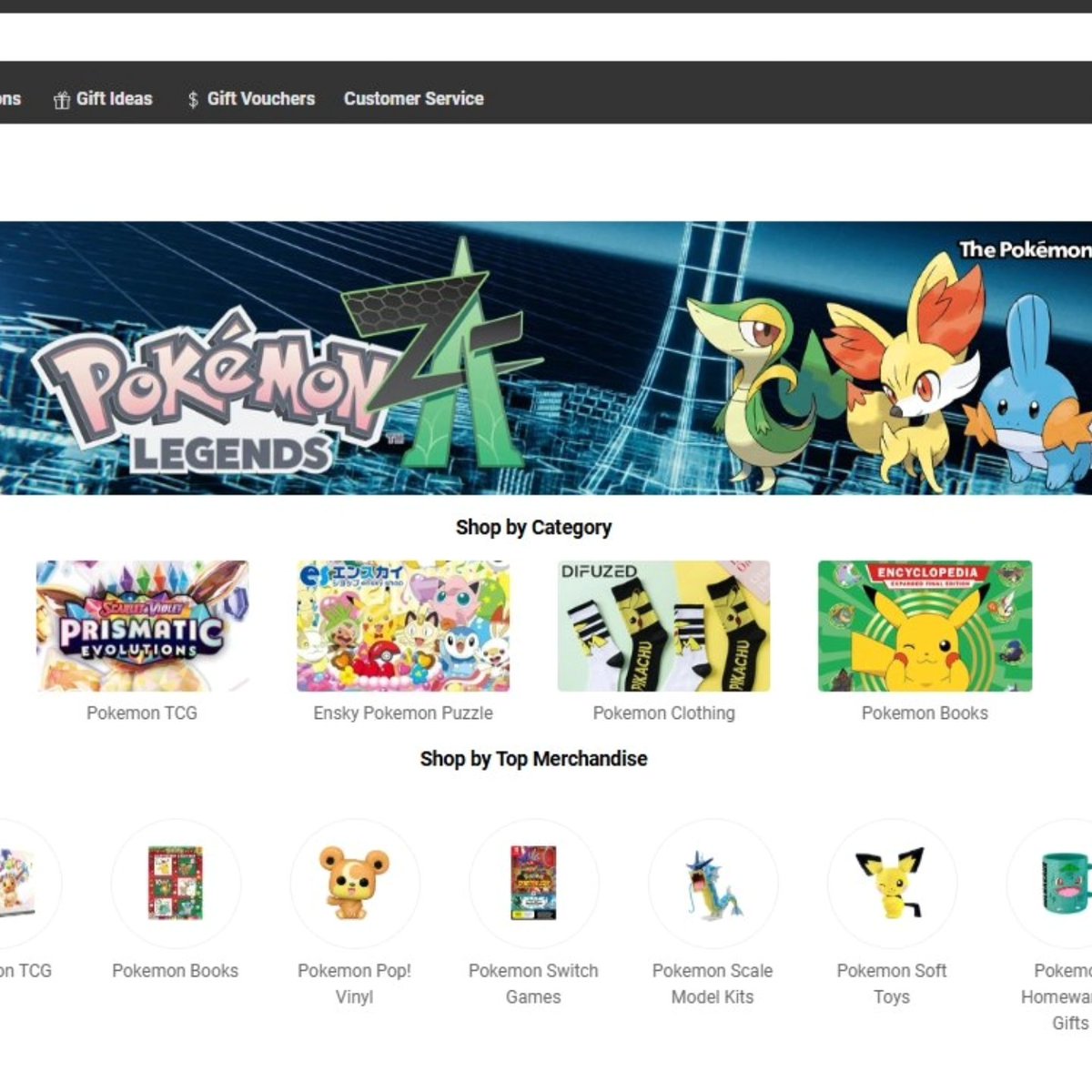This screenshot has width=1092, height=1092.
Task: Open the Ensky Pokemon Puzzle link
Action: [402, 713]
